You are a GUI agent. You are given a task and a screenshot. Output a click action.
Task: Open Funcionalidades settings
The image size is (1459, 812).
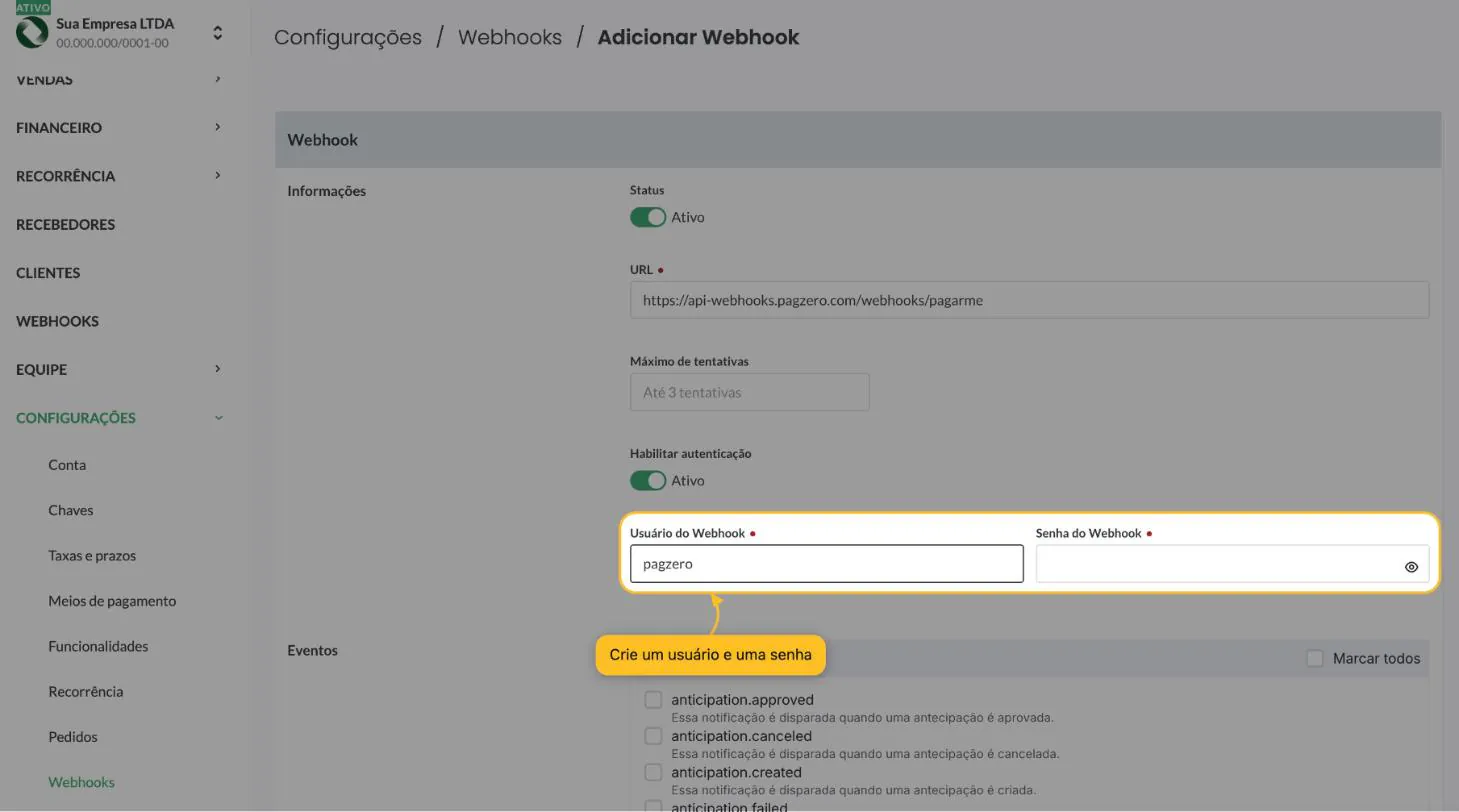point(98,646)
